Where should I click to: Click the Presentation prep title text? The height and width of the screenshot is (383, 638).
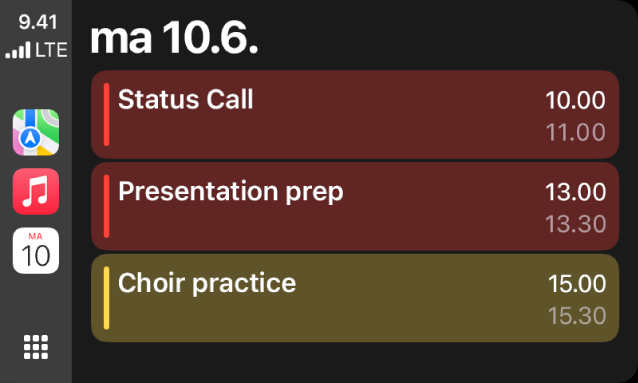point(231,192)
